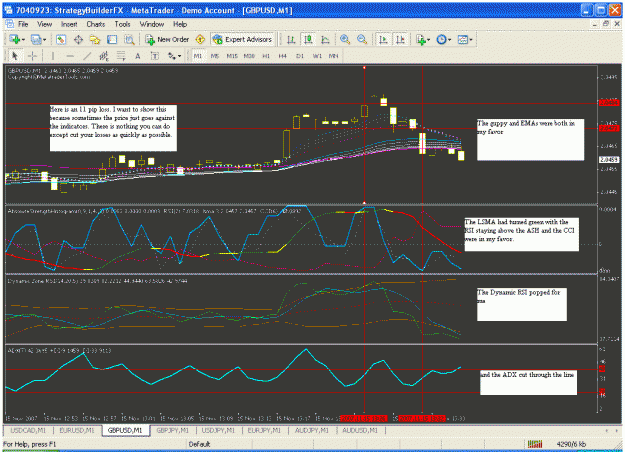Screen dimensions: 625x452
Task: Switch to candlestick chart display
Action: pos(308,39)
